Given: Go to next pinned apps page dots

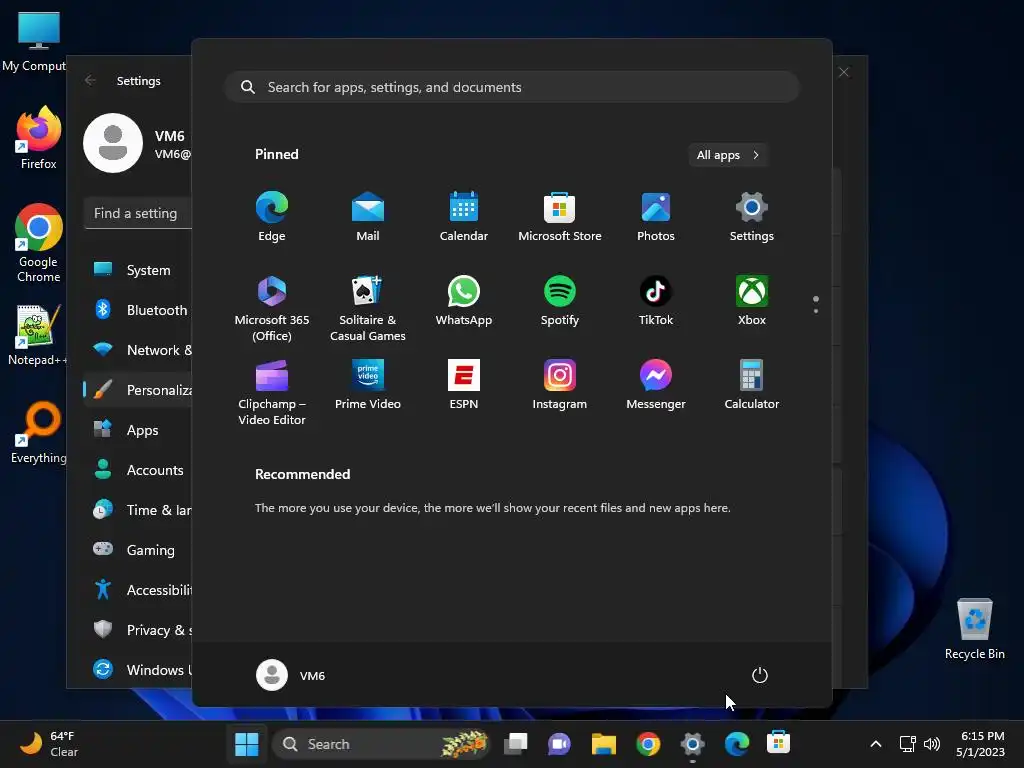Looking at the screenshot, I should coord(816,304).
